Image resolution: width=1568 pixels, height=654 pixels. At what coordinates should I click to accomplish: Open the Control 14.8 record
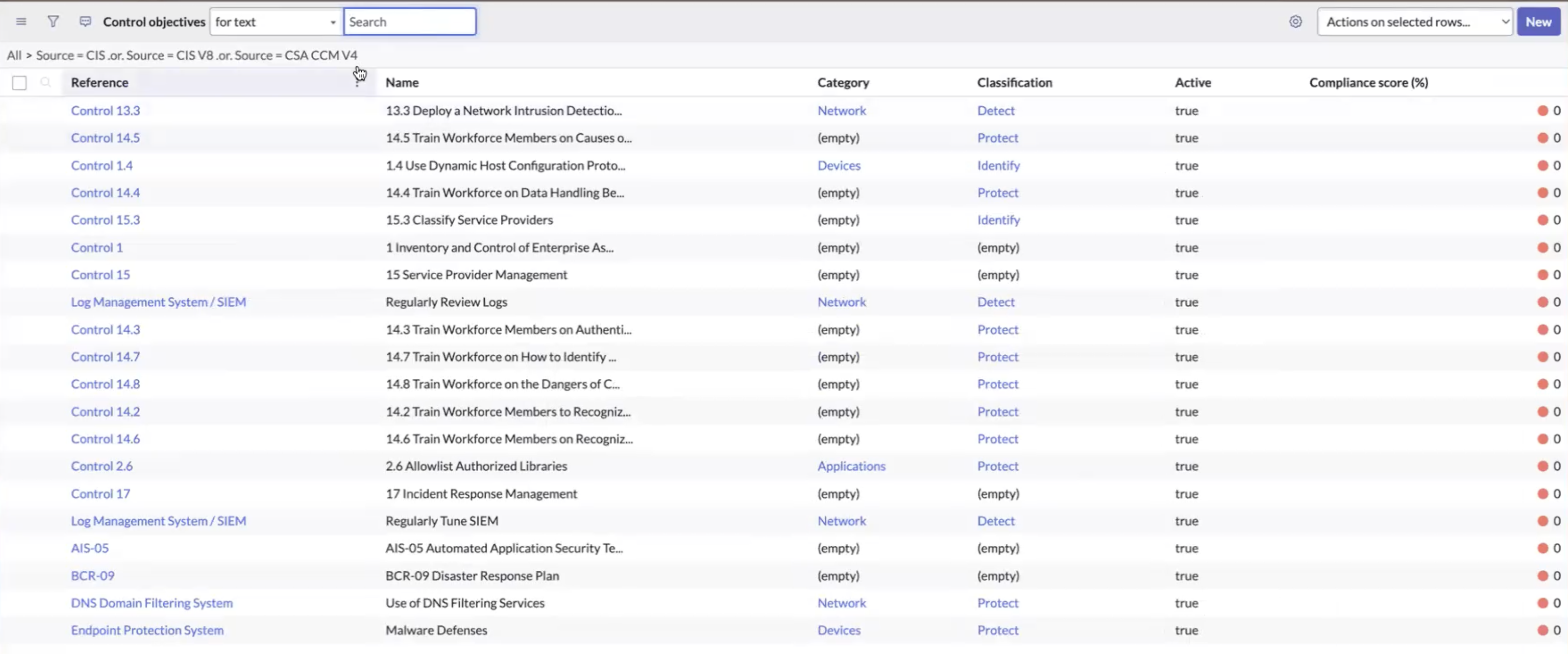pyautogui.click(x=105, y=384)
